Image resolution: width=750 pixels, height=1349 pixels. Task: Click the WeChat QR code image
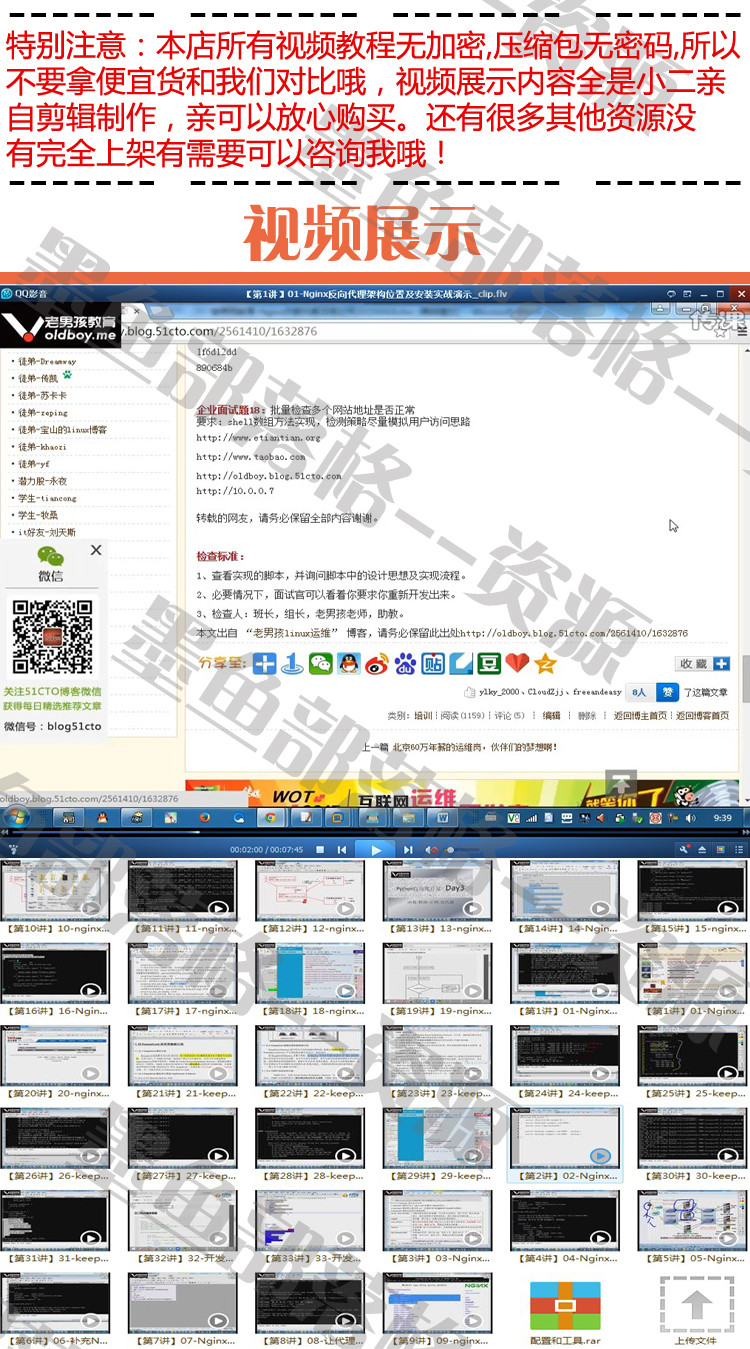click(x=50, y=636)
